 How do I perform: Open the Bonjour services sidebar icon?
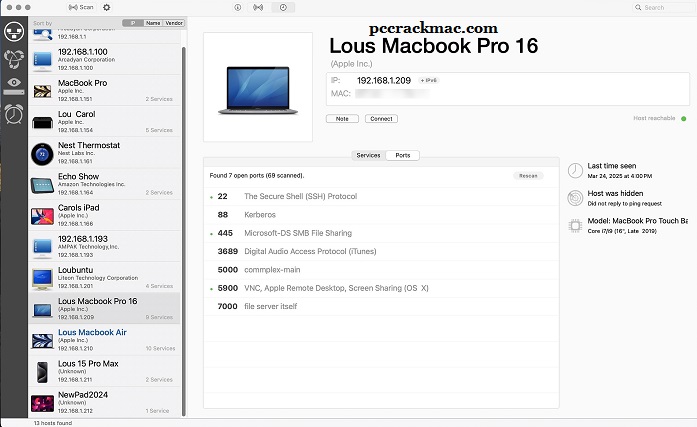click(14, 59)
